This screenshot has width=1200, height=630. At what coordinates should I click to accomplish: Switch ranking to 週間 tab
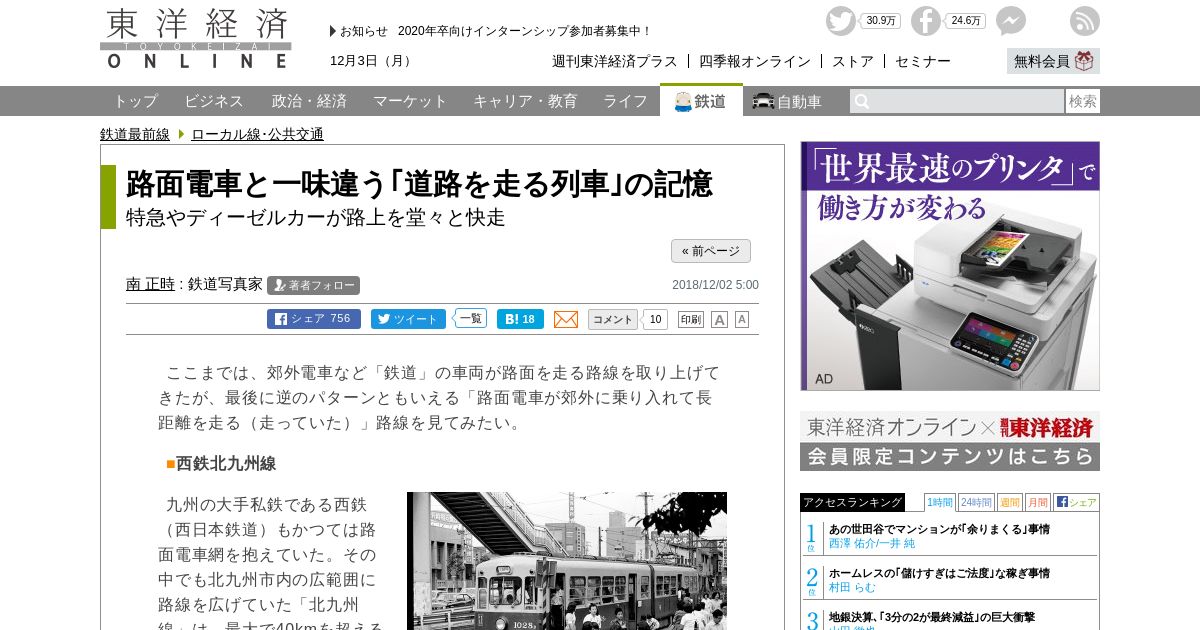pyautogui.click(x=1010, y=502)
